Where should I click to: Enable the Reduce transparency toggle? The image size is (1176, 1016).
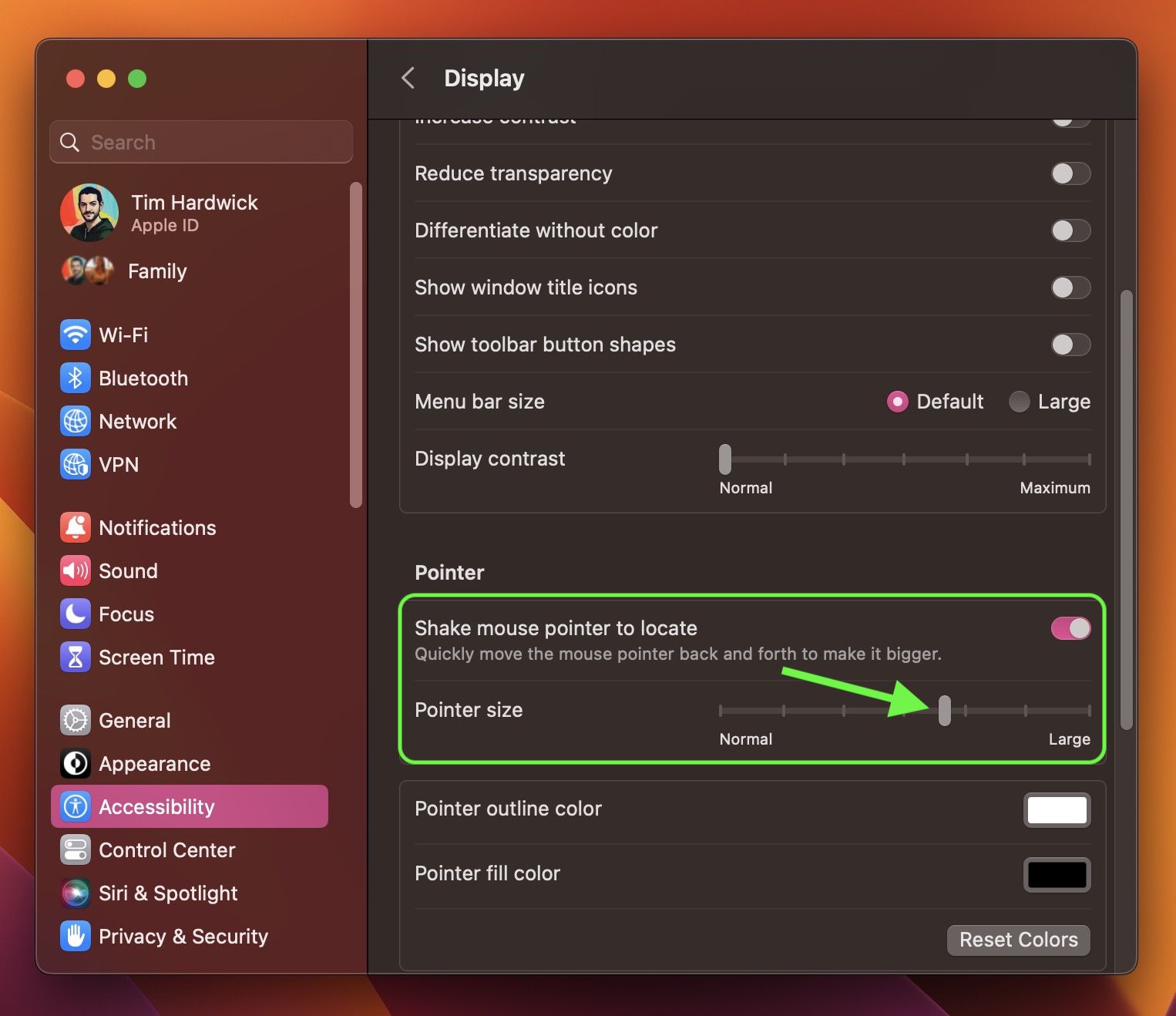click(x=1071, y=173)
